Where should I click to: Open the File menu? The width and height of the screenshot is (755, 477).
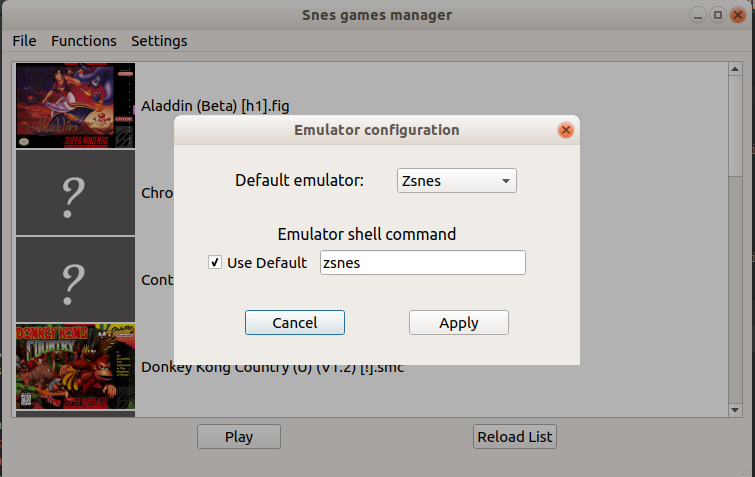24,41
